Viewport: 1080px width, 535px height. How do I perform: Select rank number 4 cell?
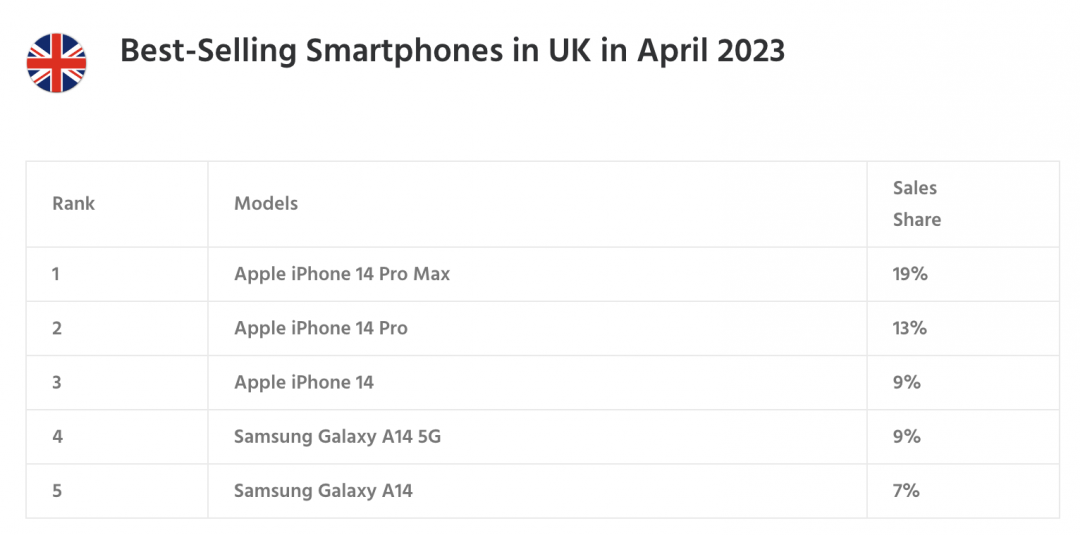[57, 436]
